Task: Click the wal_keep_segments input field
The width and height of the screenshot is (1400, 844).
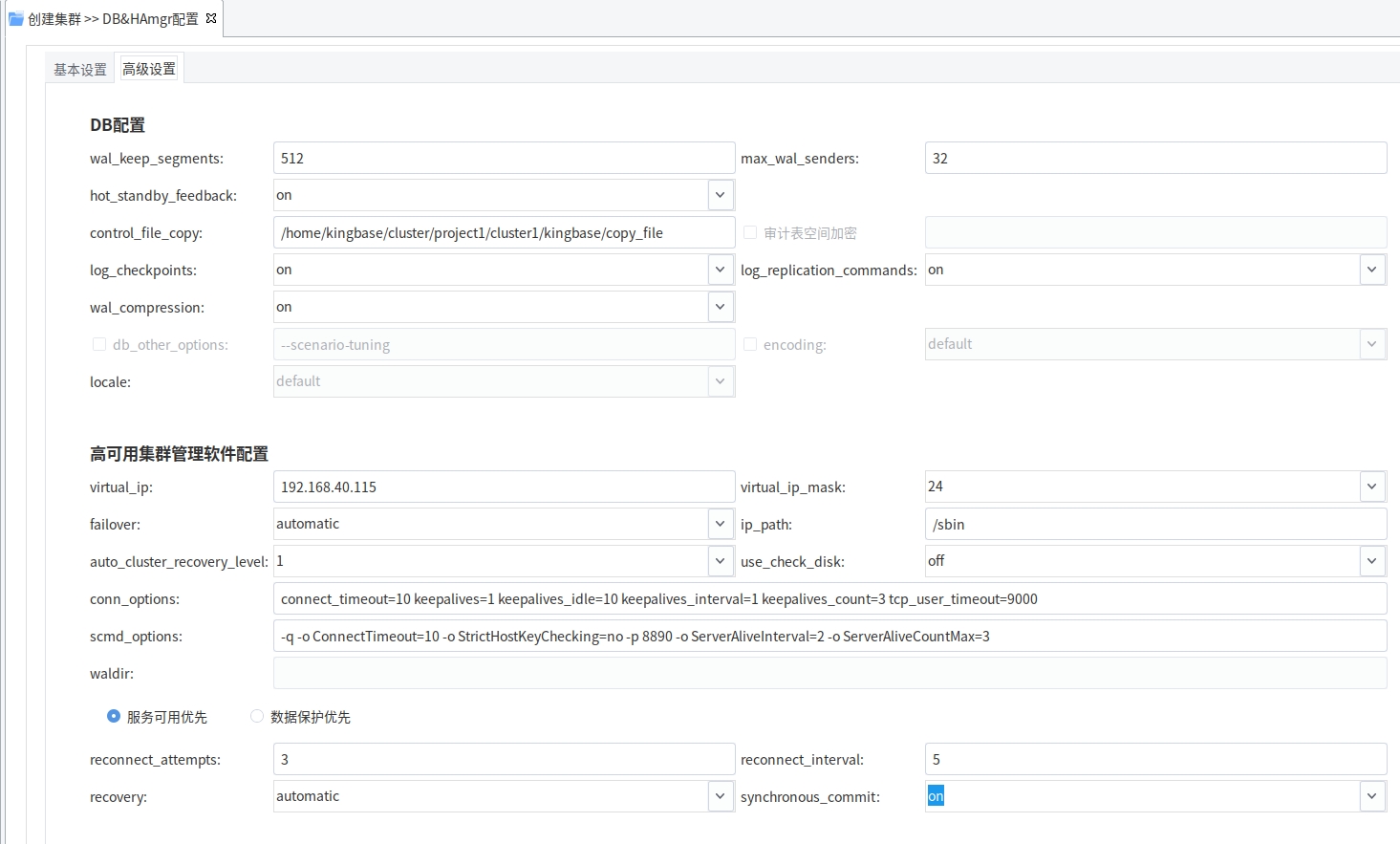Action: tap(504, 159)
